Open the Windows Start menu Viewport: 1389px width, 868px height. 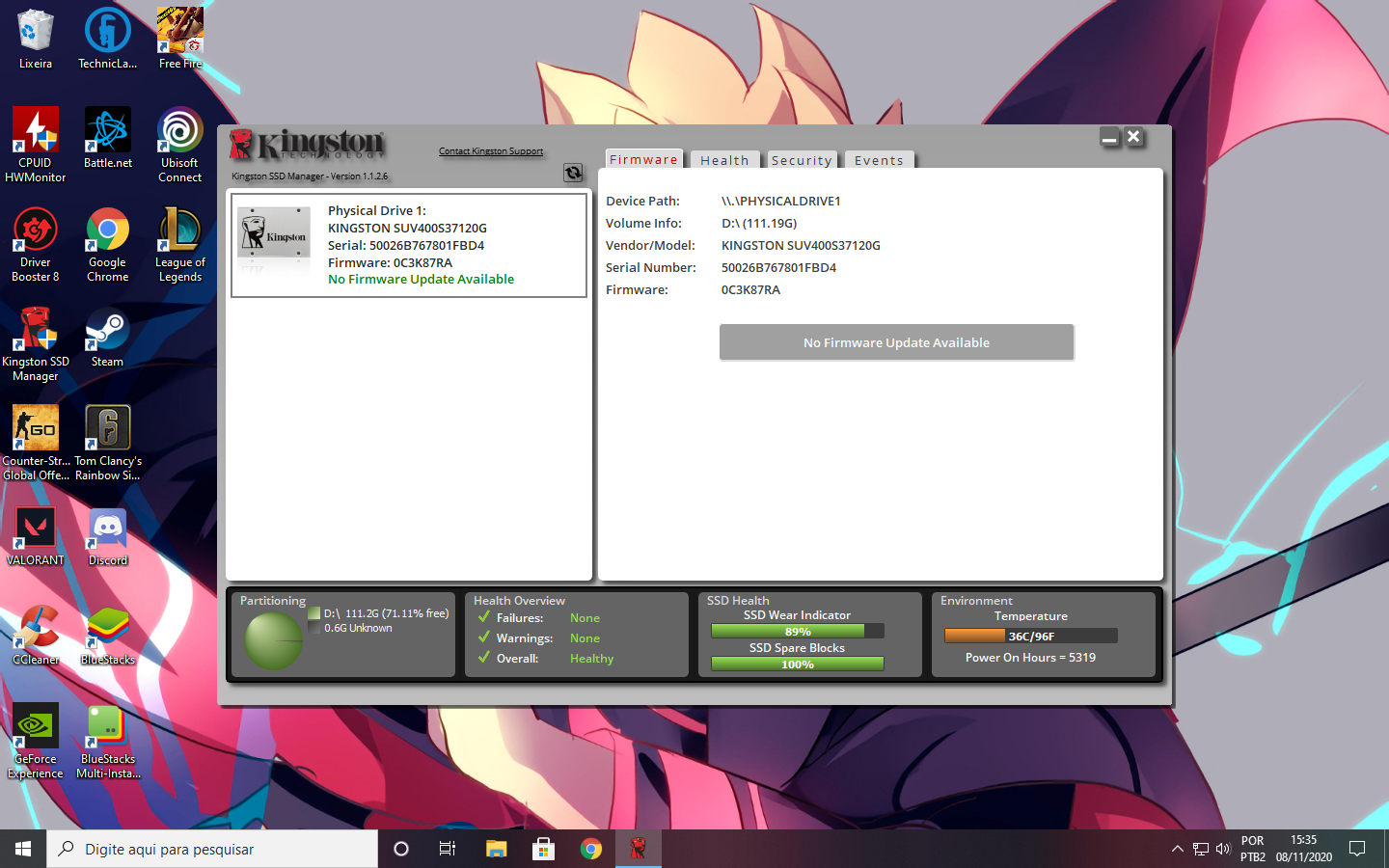(x=23, y=849)
